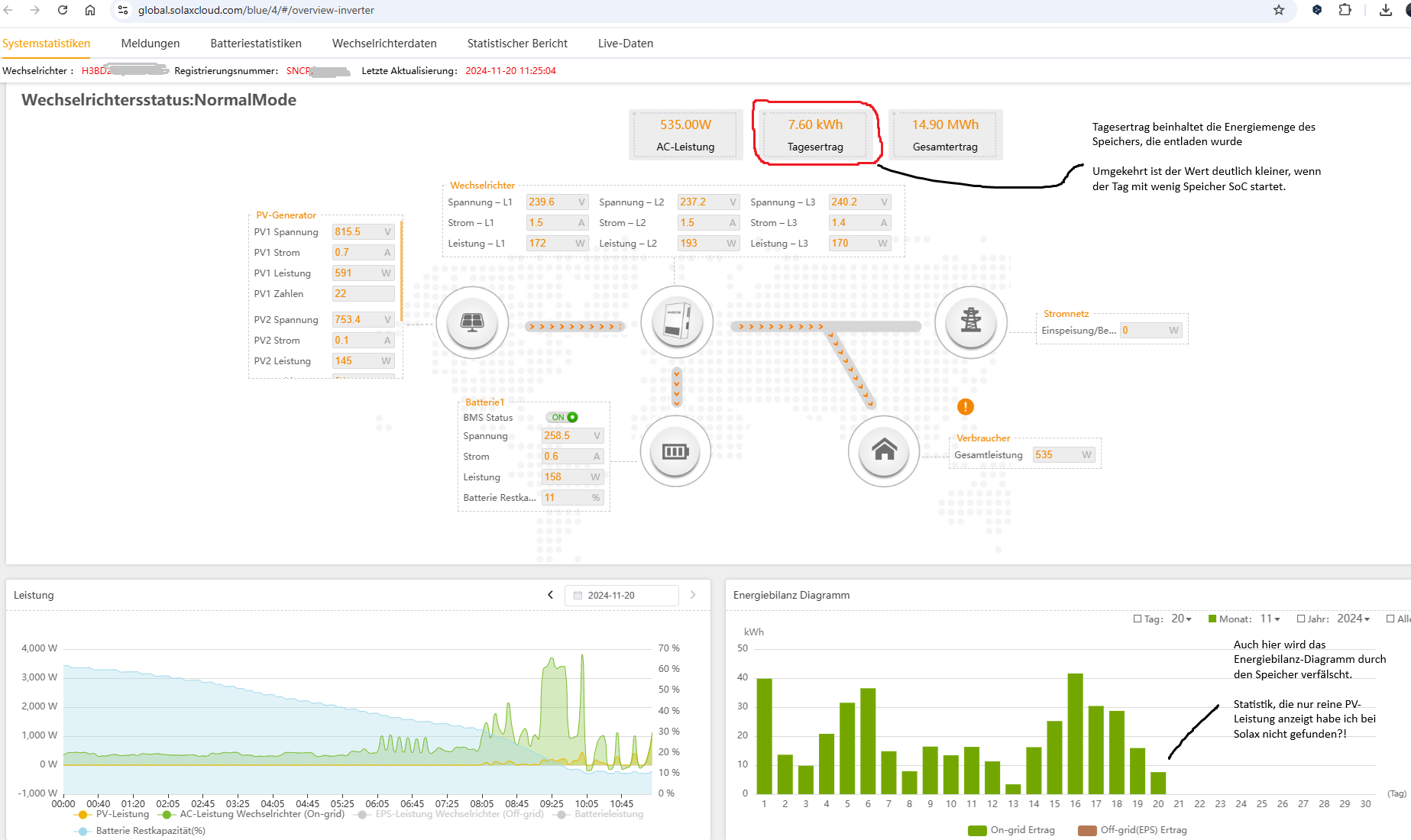Click the Stromnetz power grid pylon icon
Image resolution: width=1411 pixels, height=840 pixels.
click(x=970, y=322)
